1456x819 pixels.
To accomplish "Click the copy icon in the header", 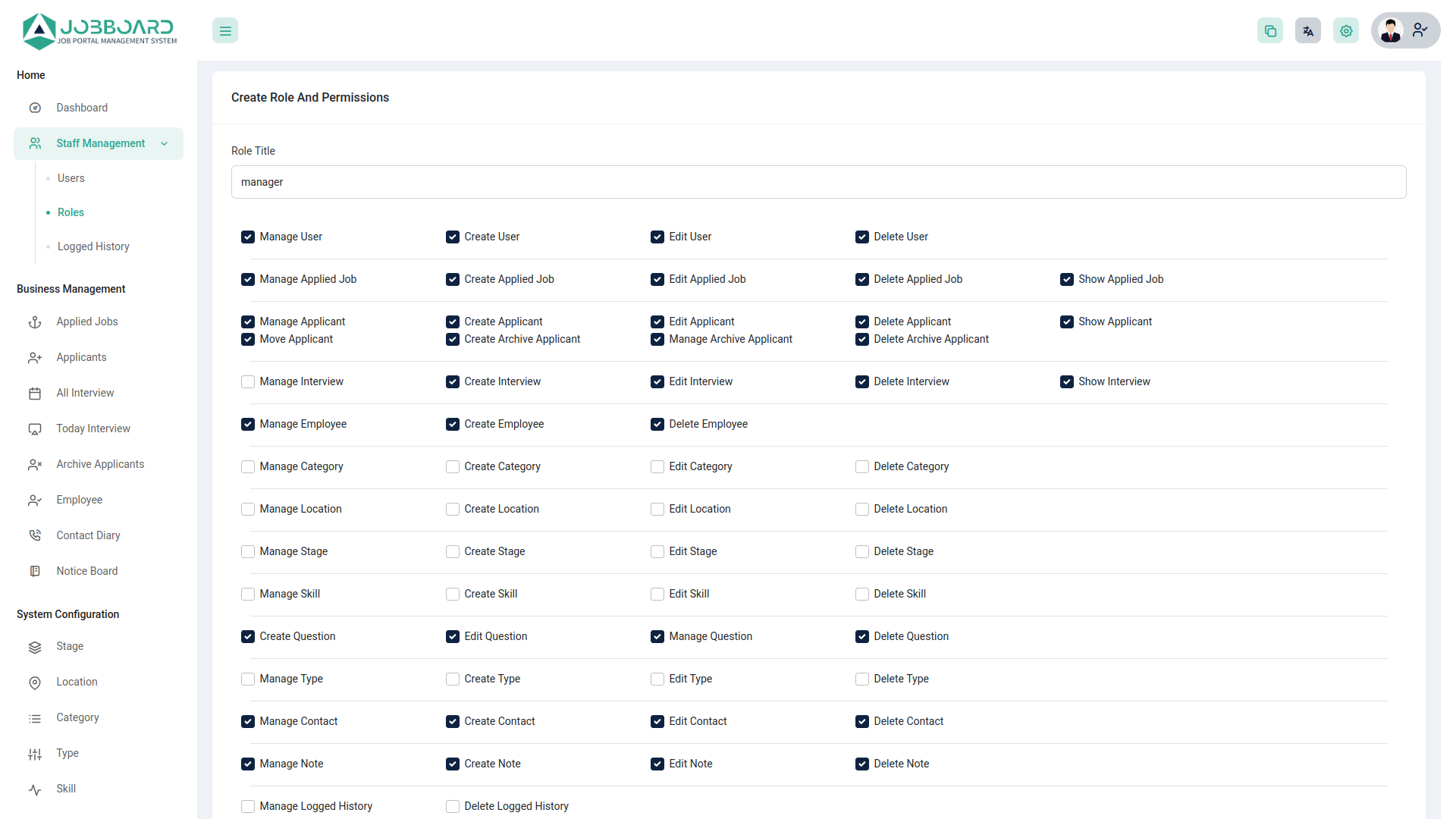I will tap(1270, 30).
